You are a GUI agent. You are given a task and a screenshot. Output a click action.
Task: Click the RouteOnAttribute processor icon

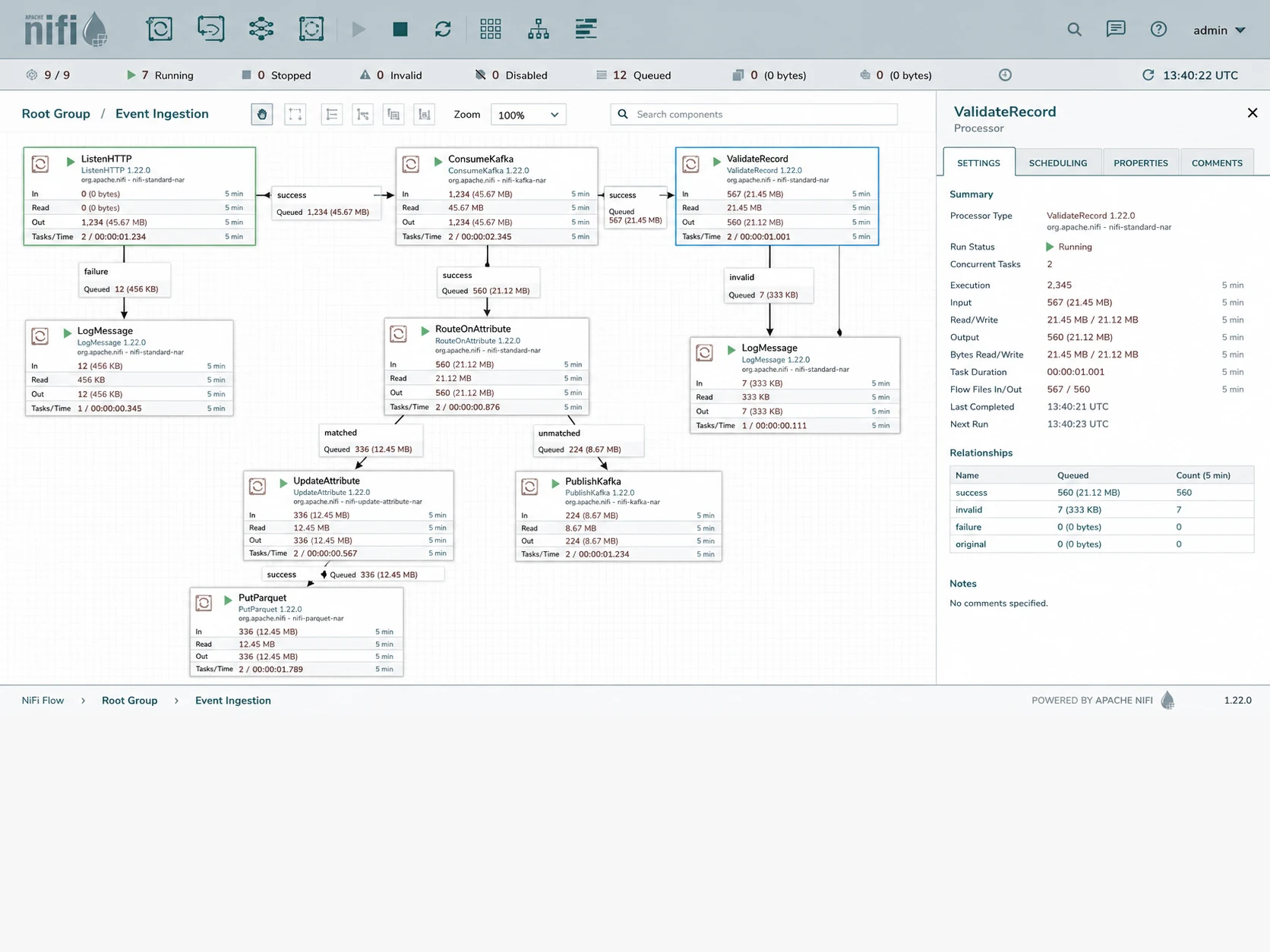pyautogui.click(x=398, y=333)
